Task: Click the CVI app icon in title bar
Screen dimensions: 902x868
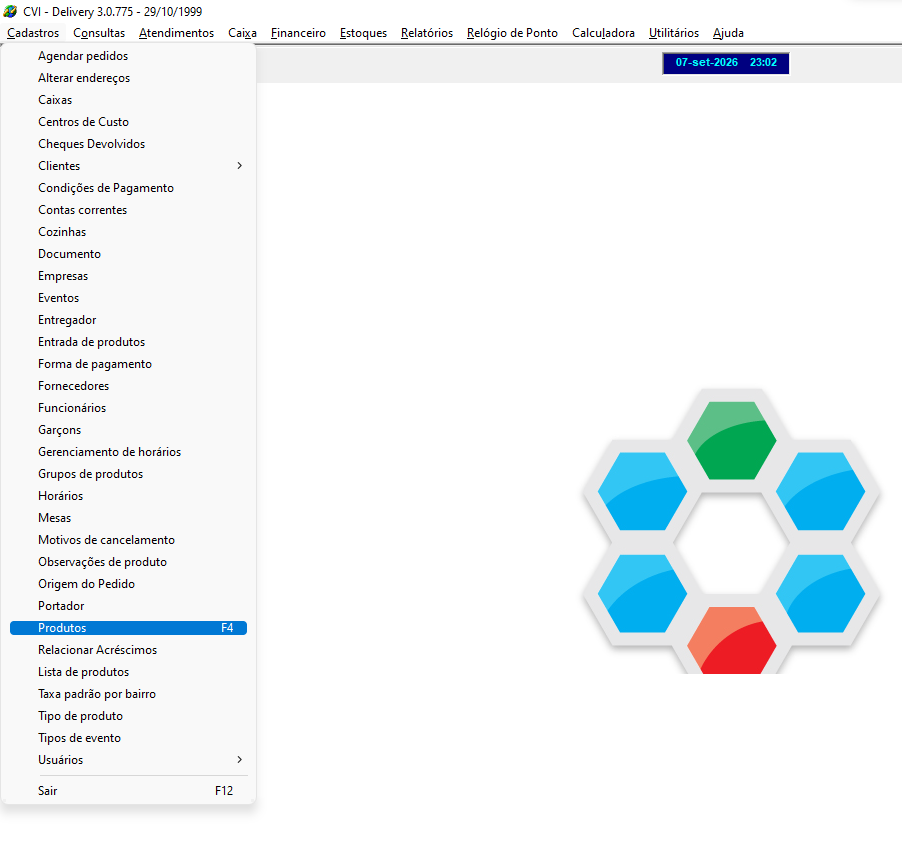Action: [x=10, y=11]
